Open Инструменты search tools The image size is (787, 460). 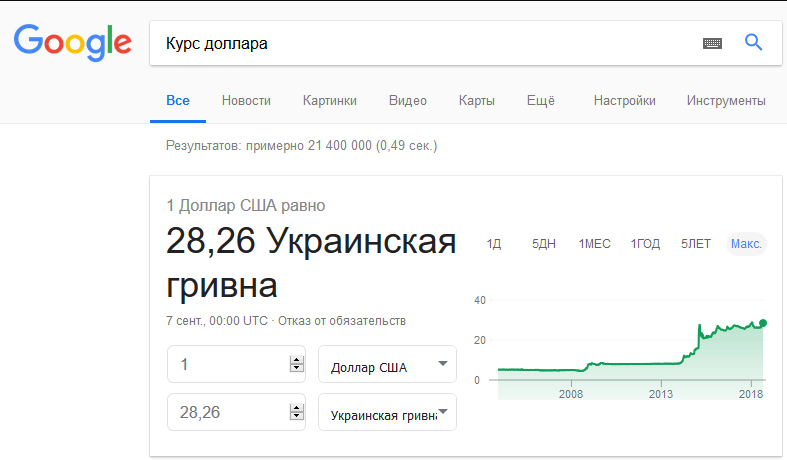click(x=726, y=100)
